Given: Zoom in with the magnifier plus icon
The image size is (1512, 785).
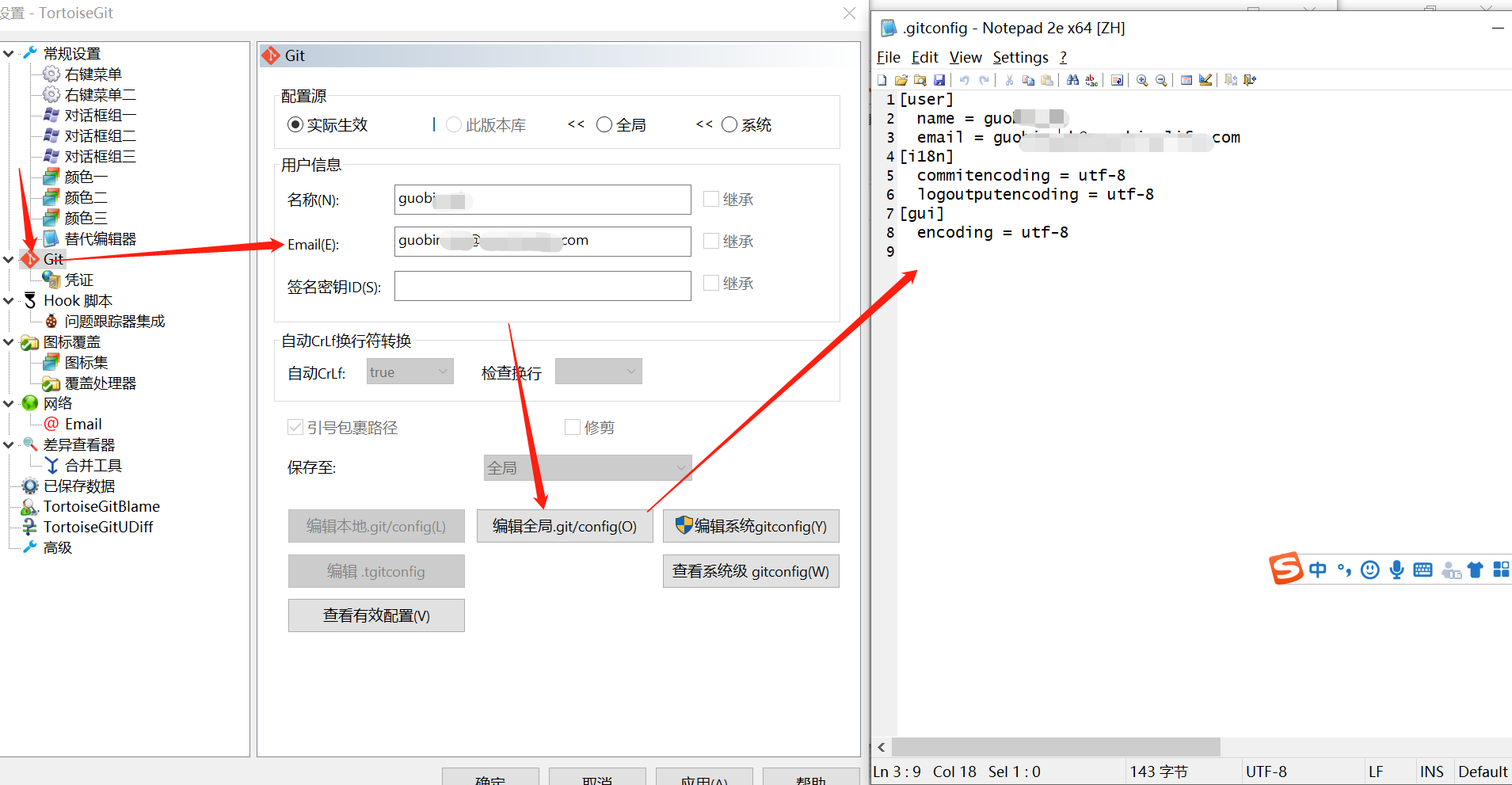Looking at the screenshot, I should 1142,80.
